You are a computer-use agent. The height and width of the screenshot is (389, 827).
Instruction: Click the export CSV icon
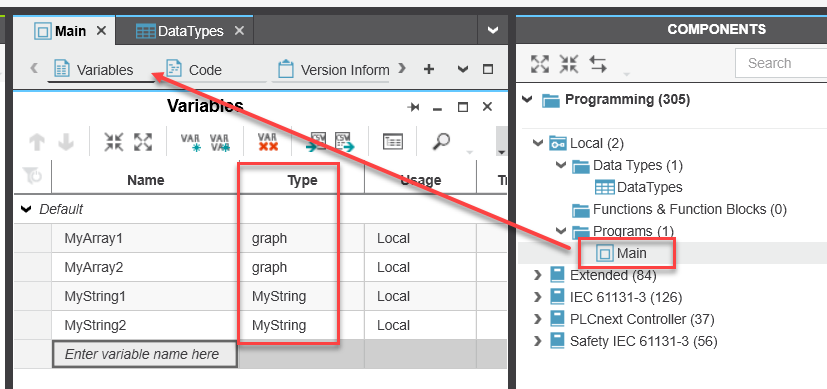[344, 142]
